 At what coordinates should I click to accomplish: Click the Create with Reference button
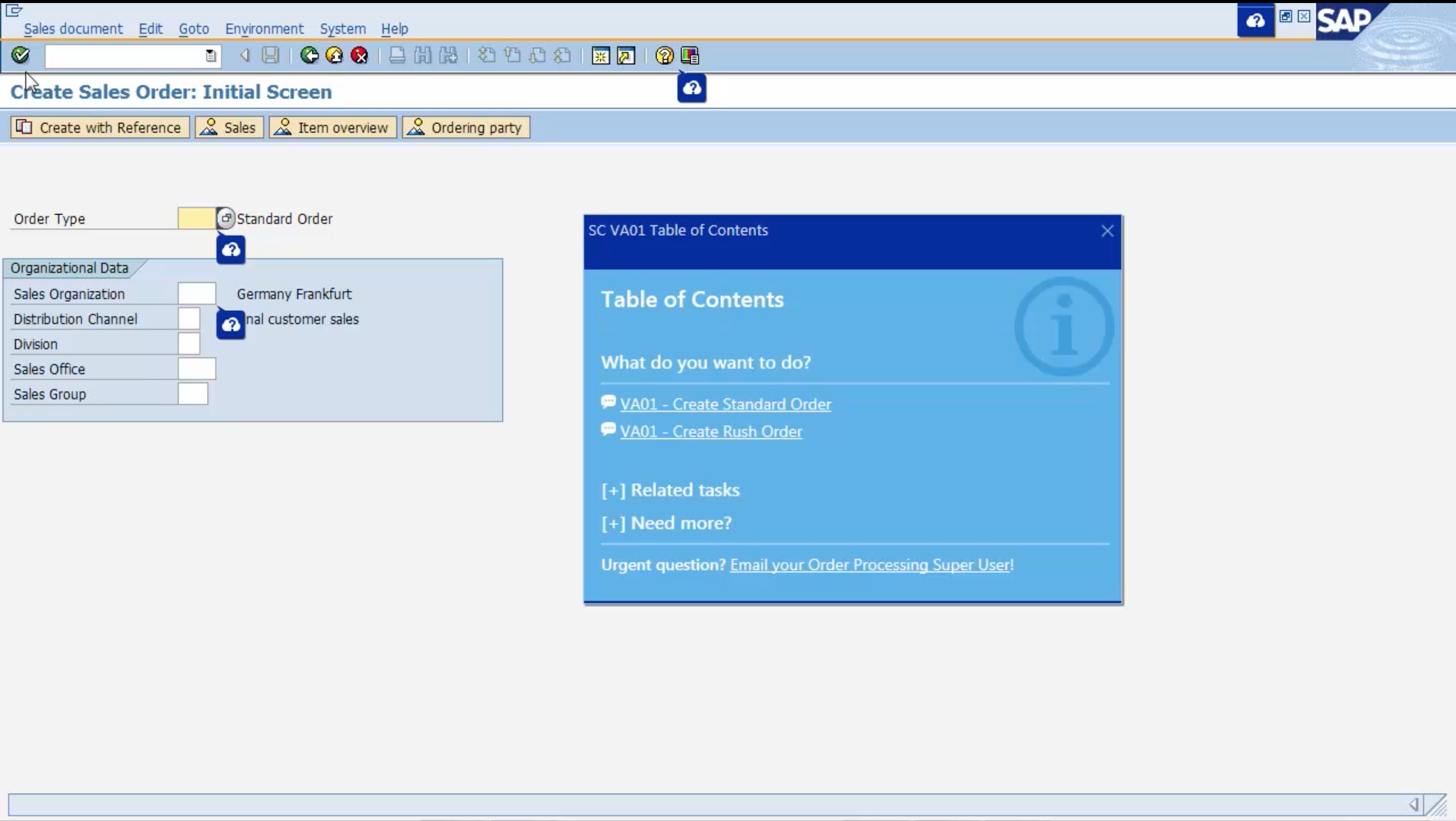[x=100, y=127]
